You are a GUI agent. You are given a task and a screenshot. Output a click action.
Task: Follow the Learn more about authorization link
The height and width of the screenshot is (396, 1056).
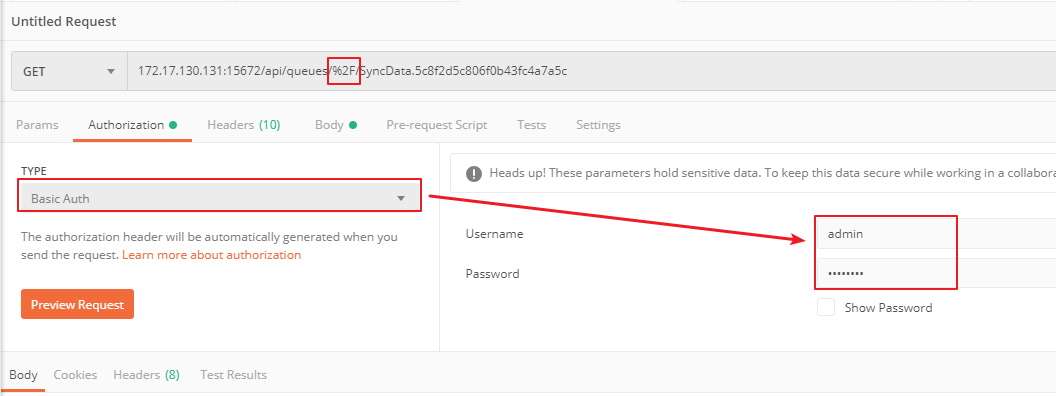(211, 255)
